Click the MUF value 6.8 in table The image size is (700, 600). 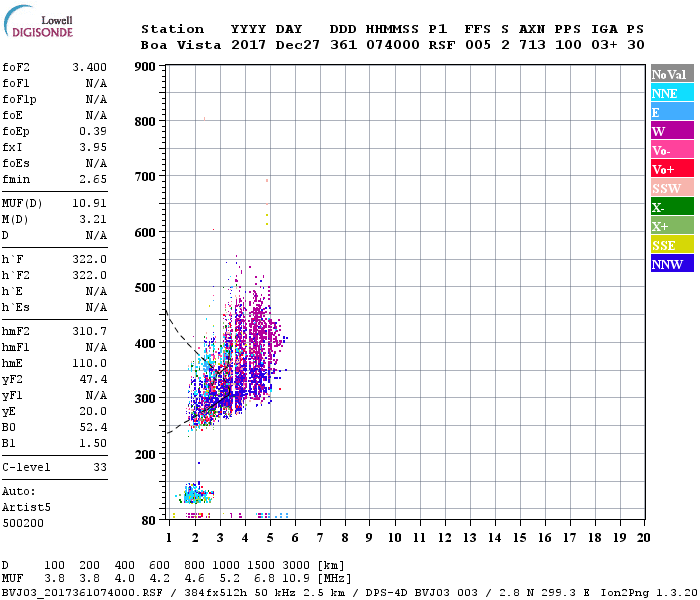264,578
